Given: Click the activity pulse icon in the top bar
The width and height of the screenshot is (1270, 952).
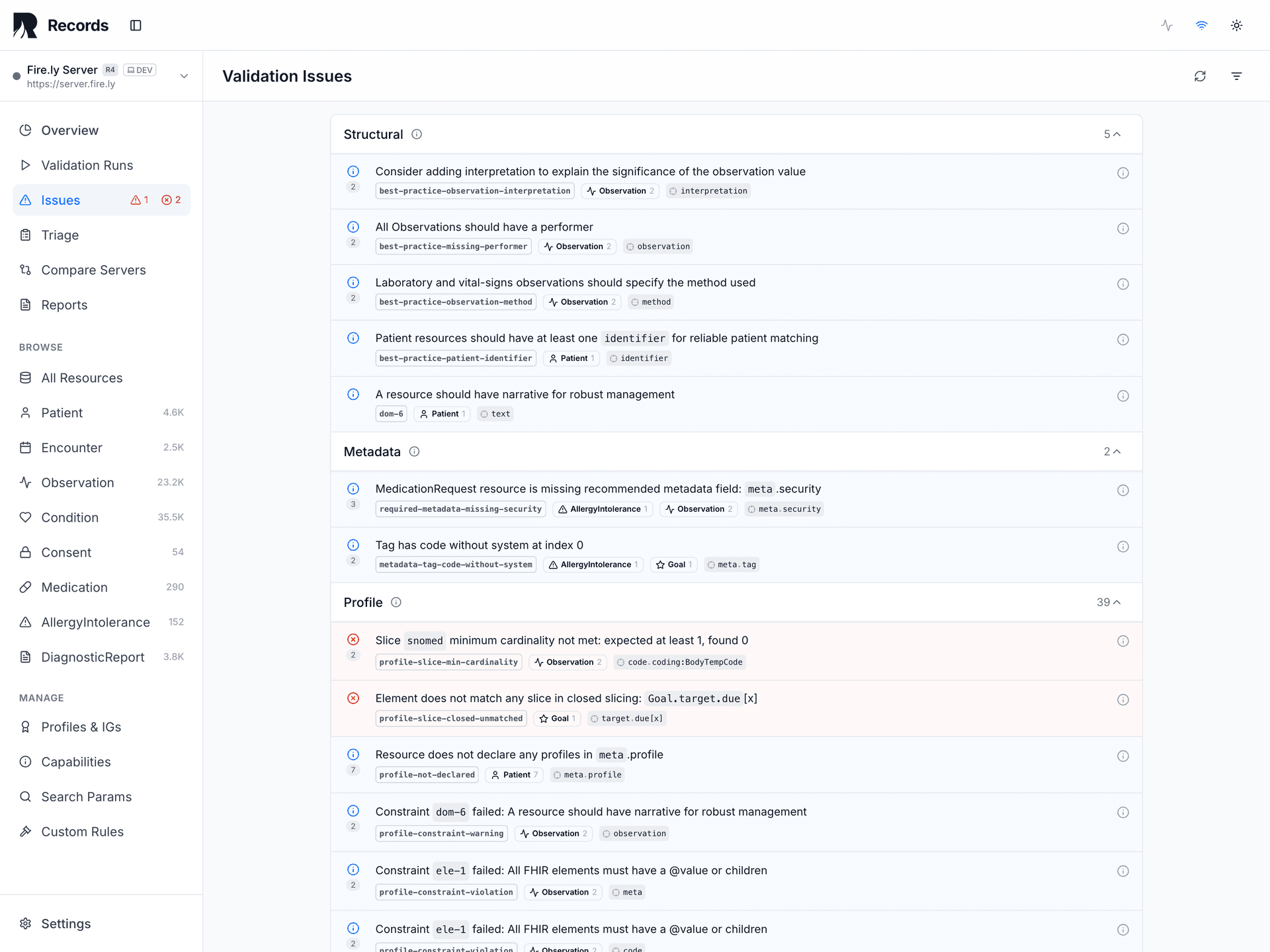Looking at the screenshot, I should (x=1166, y=25).
